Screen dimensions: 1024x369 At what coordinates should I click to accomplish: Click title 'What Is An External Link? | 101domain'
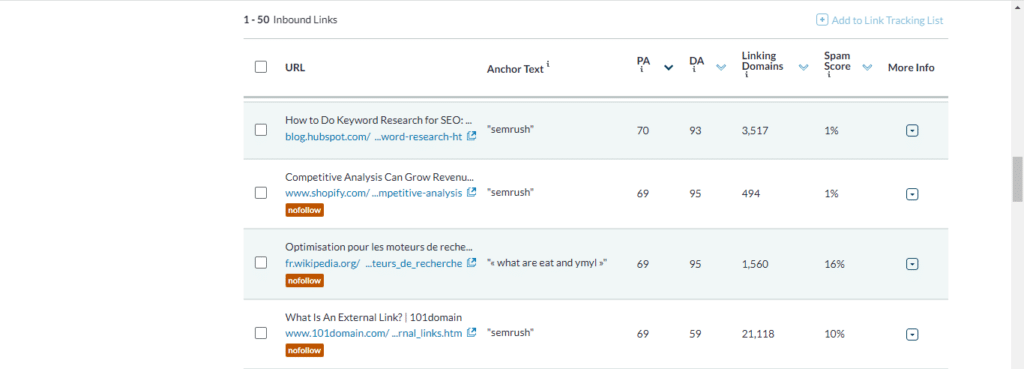tap(374, 317)
